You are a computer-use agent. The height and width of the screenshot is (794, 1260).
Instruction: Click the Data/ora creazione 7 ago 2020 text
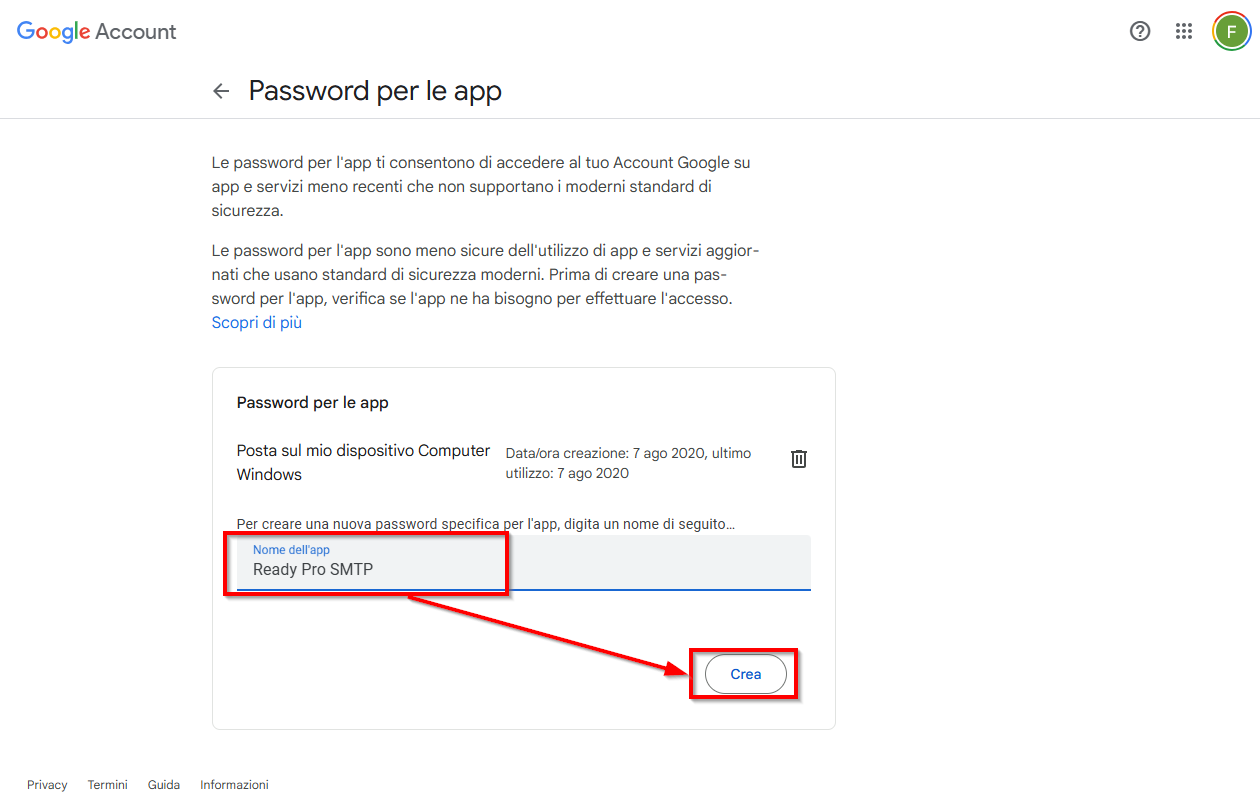pyautogui.click(x=628, y=463)
